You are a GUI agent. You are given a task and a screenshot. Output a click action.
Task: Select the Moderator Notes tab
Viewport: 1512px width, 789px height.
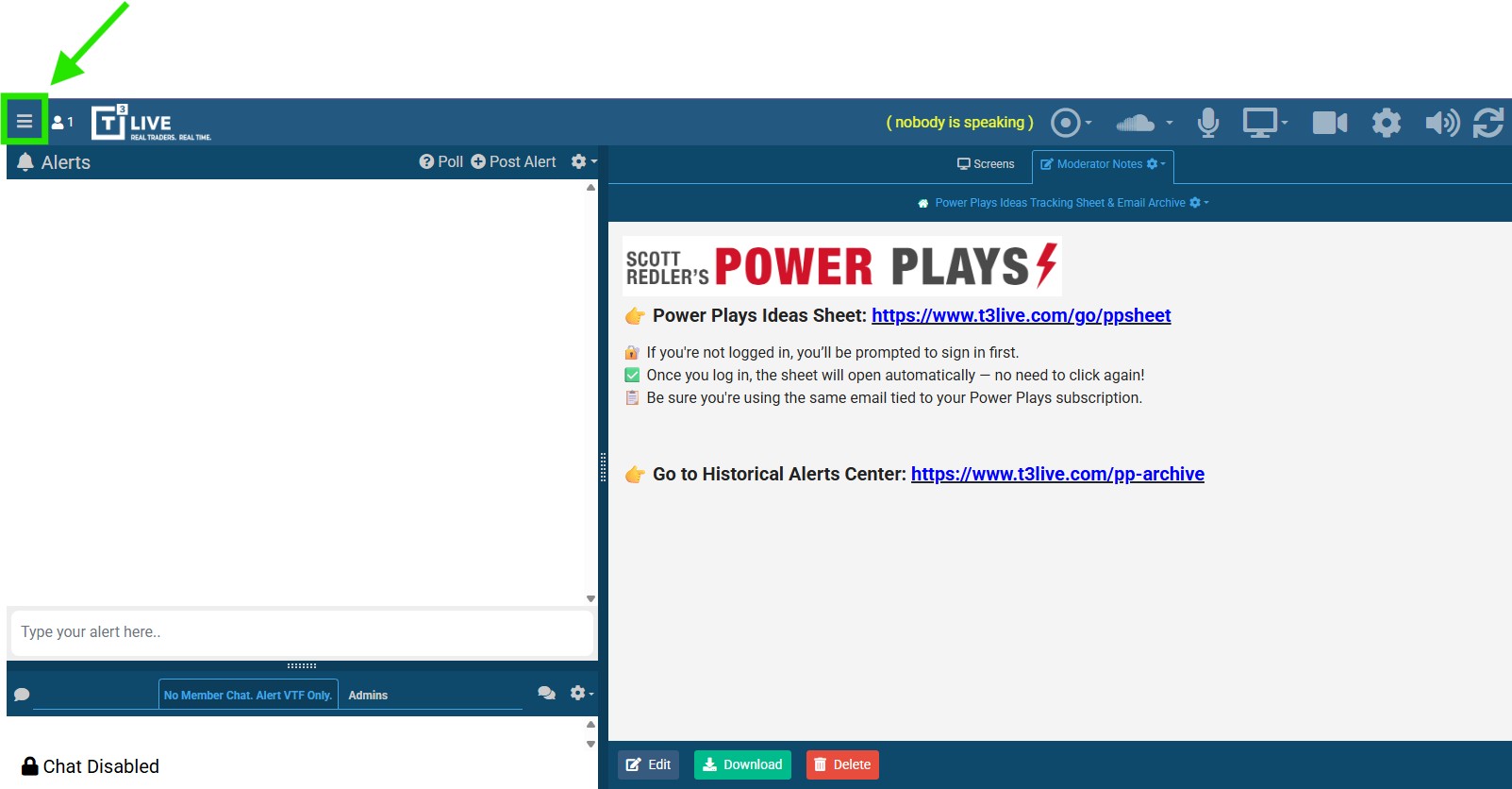click(x=1091, y=164)
